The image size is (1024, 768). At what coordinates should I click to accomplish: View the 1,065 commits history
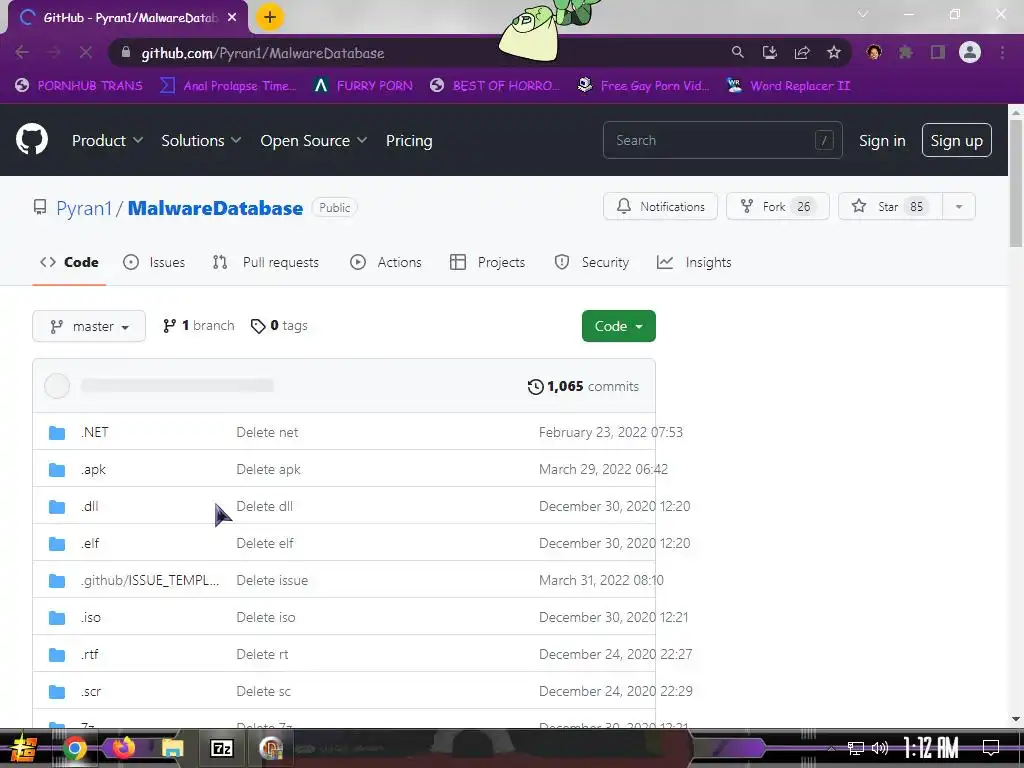tap(583, 387)
